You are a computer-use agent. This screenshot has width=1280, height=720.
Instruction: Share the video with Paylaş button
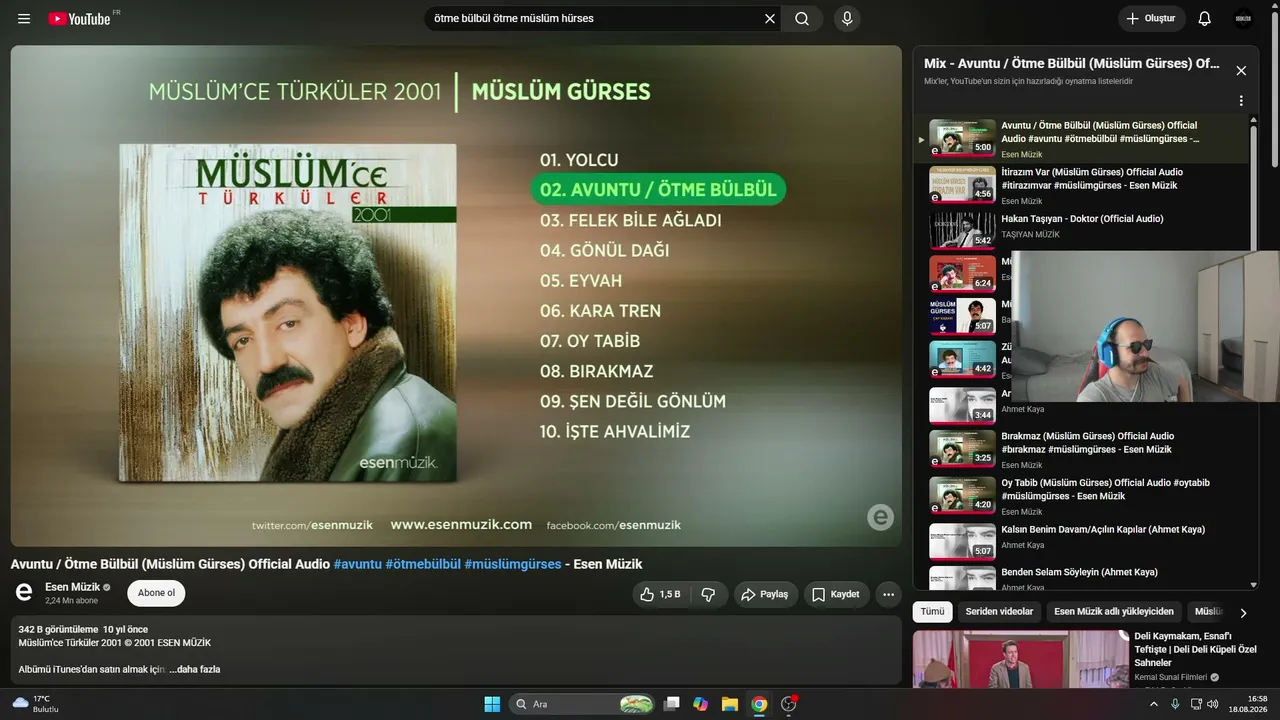coord(766,594)
